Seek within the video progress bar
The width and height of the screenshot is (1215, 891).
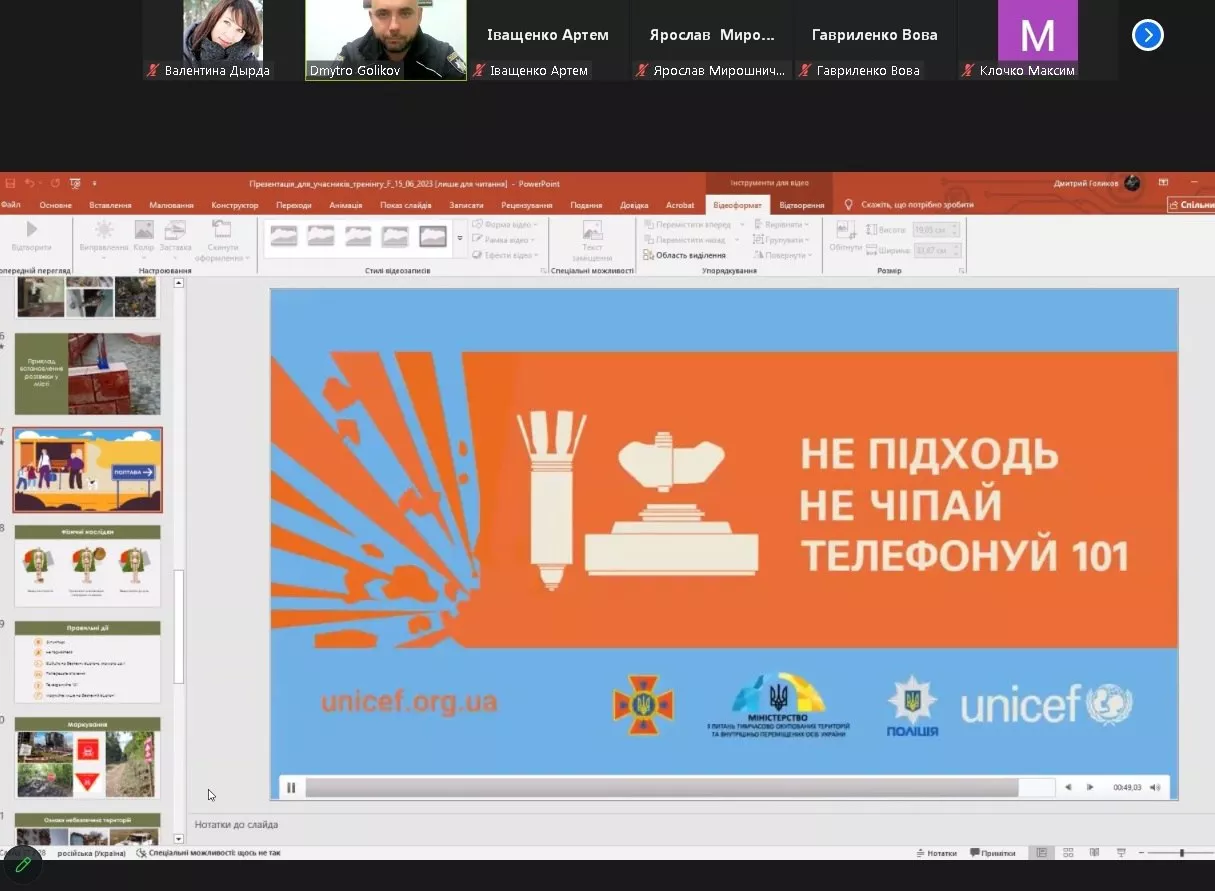click(660, 788)
